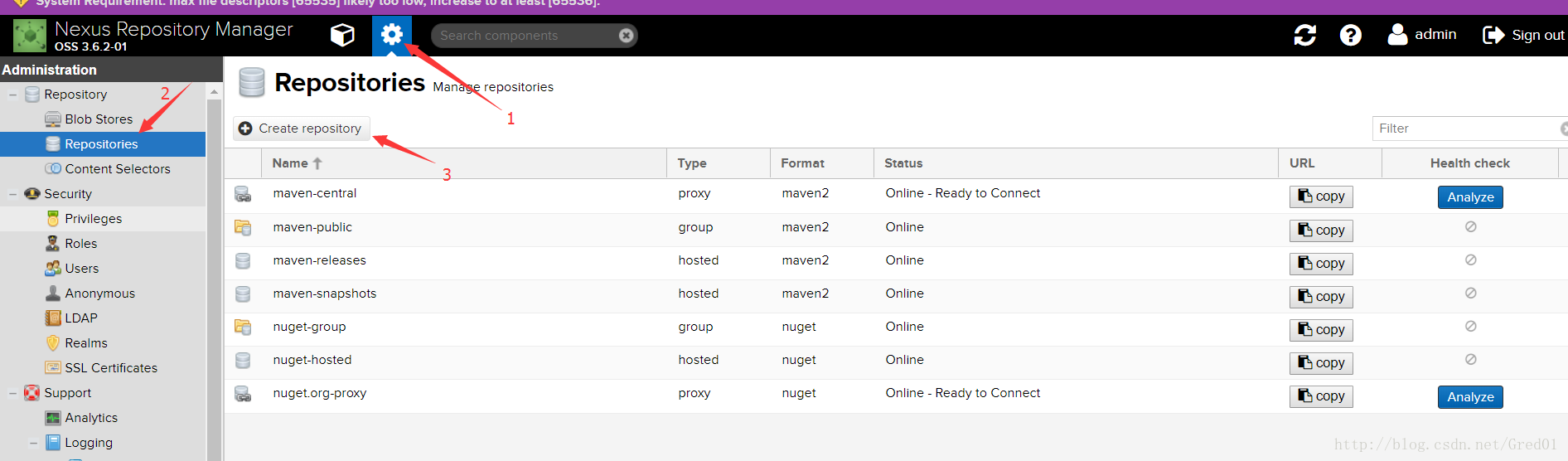Open Analytics under Support

(x=91, y=418)
